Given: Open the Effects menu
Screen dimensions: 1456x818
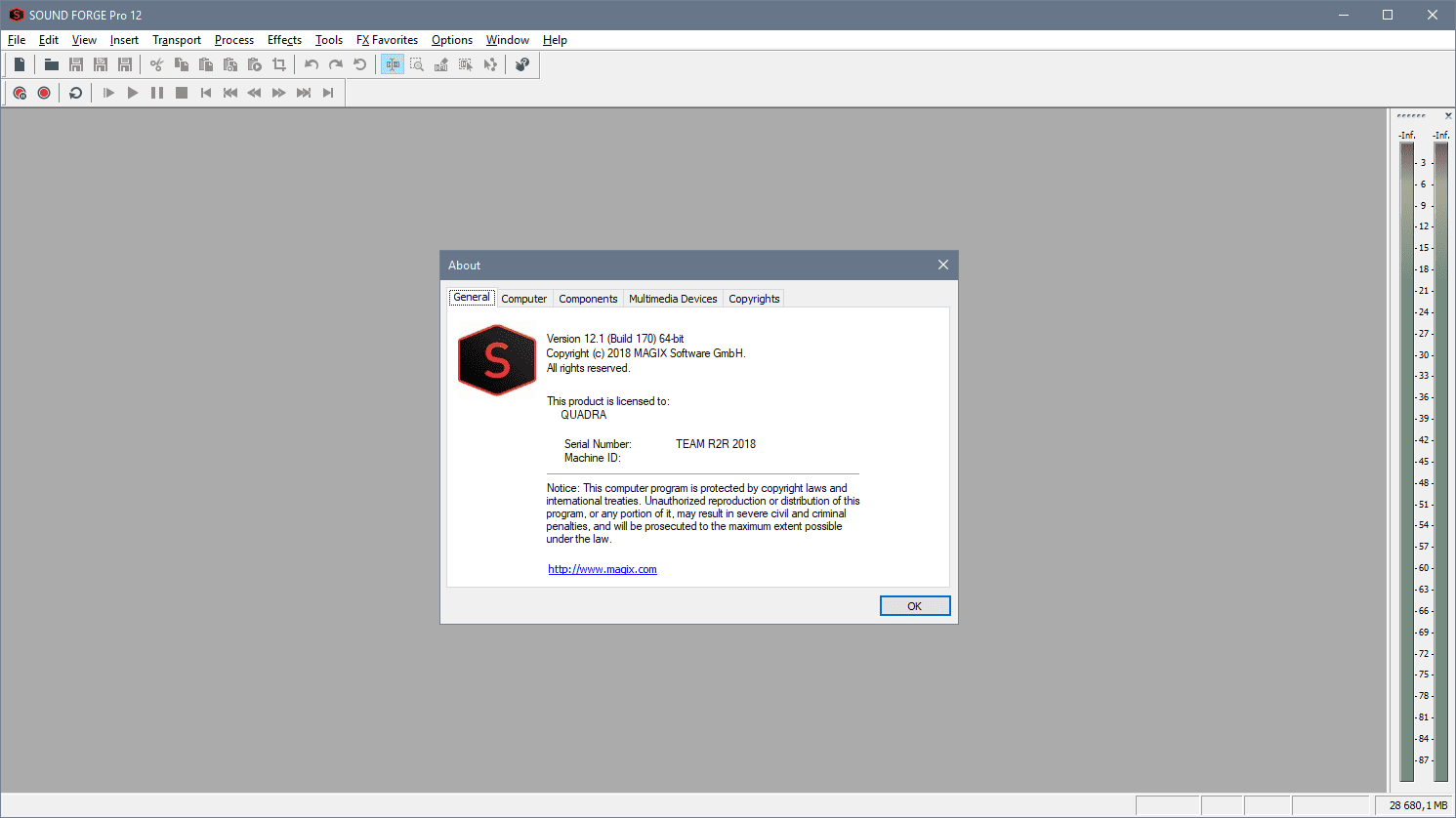Looking at the screenshot, I should (x=284, y=40).
